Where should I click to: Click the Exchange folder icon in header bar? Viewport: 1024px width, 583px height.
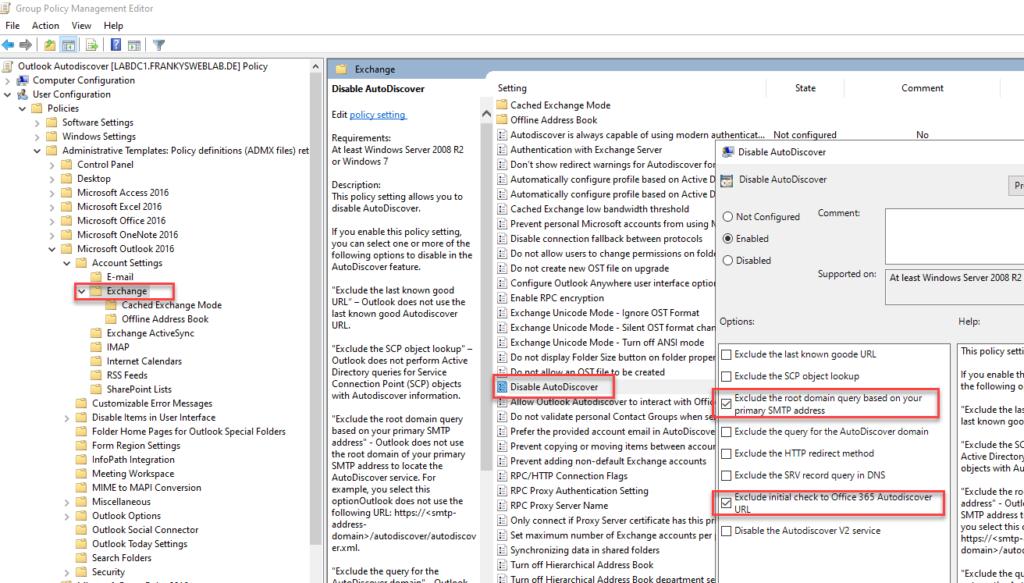(x=341, y=69)
